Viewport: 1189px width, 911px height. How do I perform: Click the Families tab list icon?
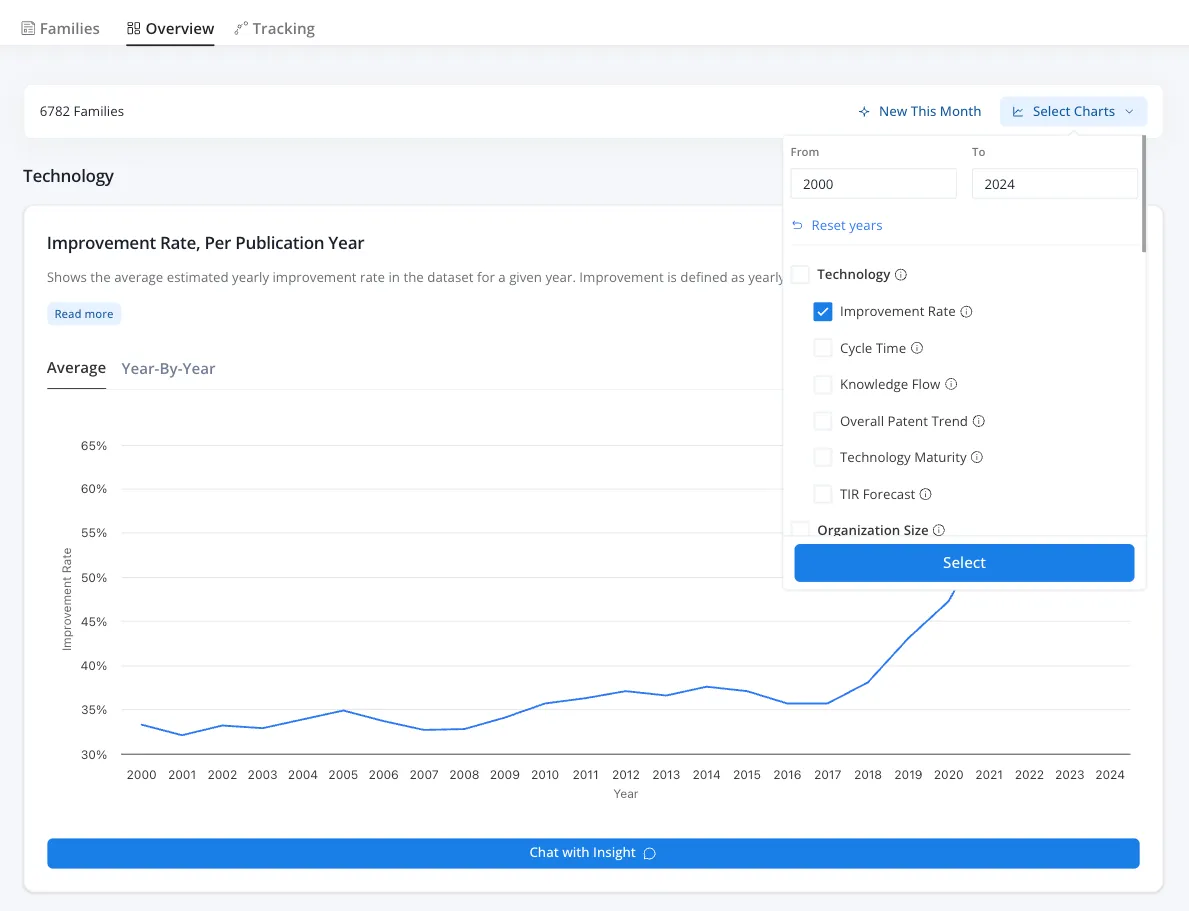(28, 29)
